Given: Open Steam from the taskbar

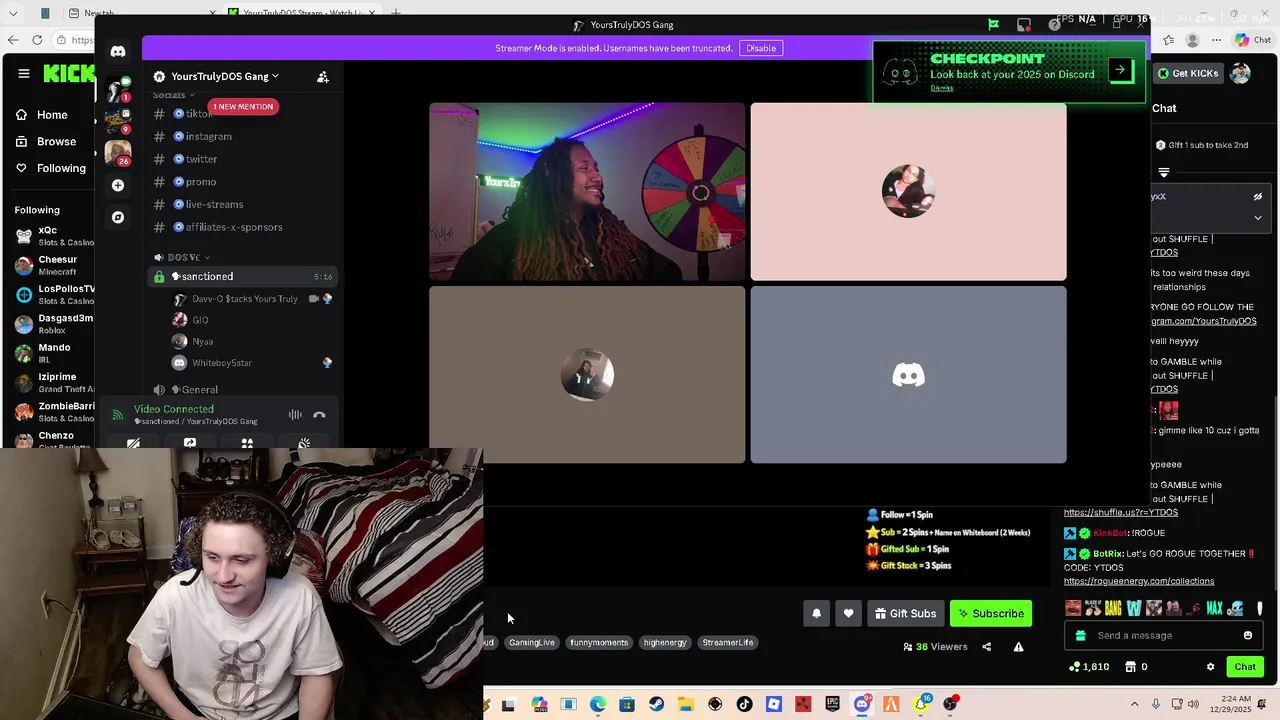Looking at the screenshot, I should (656, 704).
